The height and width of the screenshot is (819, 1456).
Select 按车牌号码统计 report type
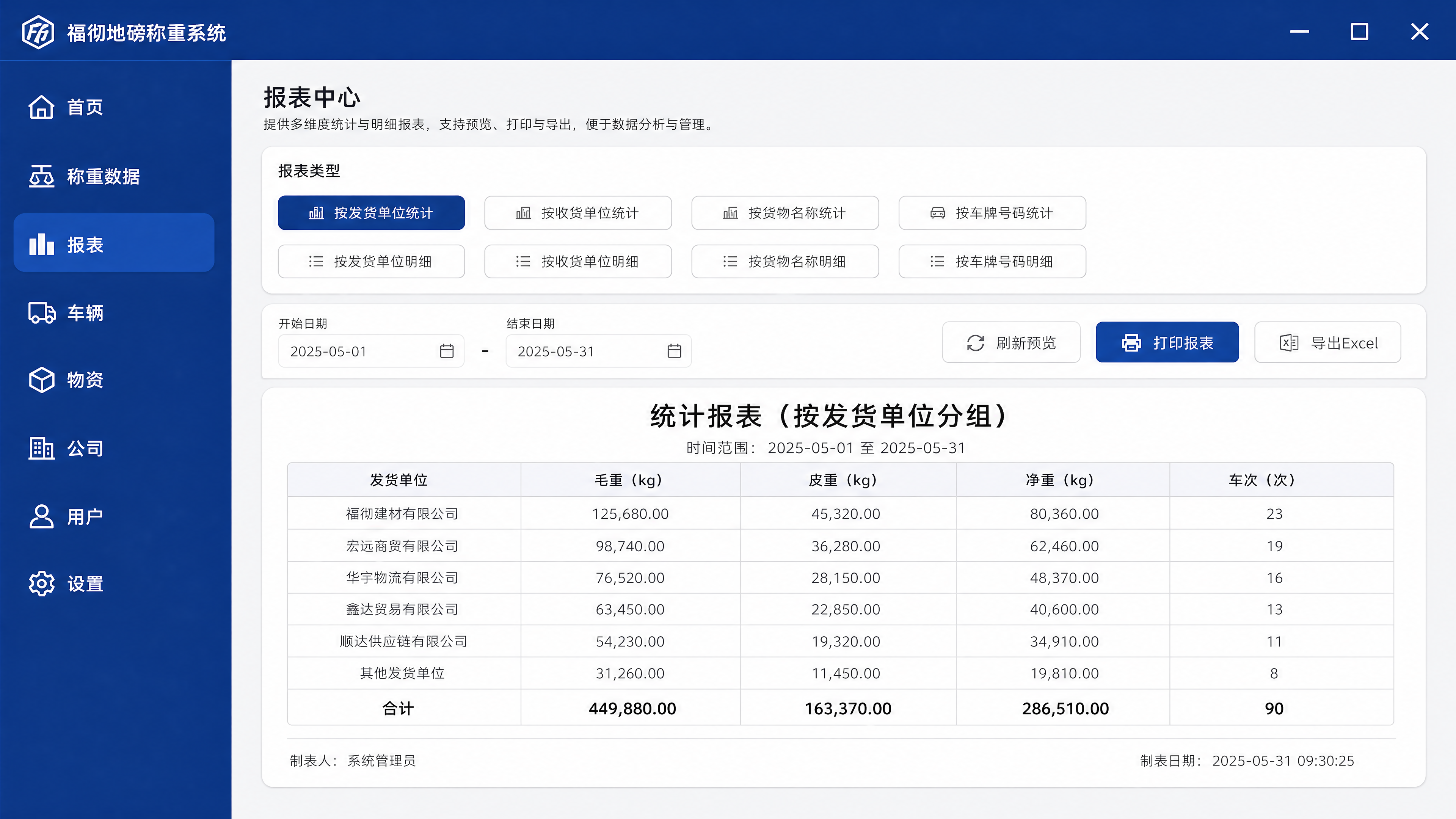(x=993, y=213)
